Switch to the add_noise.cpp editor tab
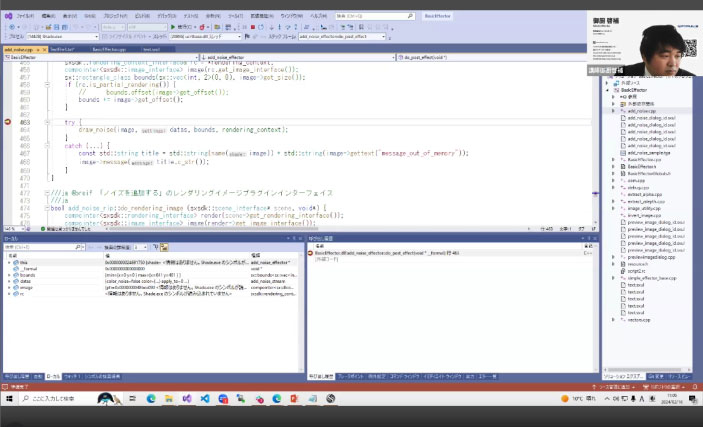The image size is (703, 427). point(20,48)
